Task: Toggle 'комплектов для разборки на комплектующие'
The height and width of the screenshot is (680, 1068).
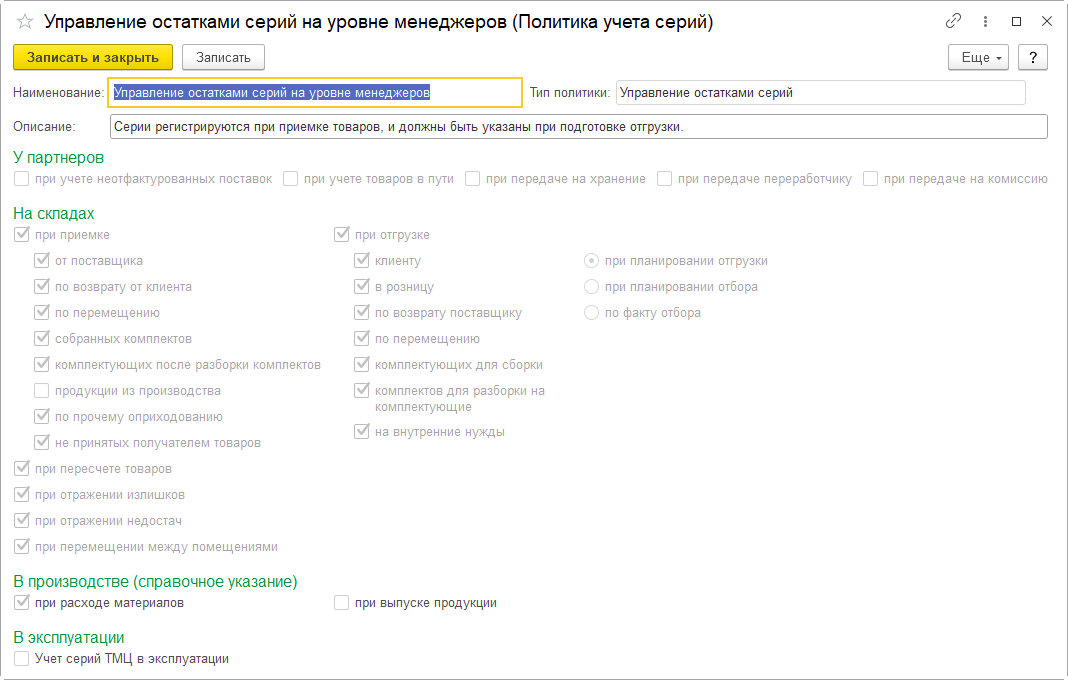Action: pos(362,390)
